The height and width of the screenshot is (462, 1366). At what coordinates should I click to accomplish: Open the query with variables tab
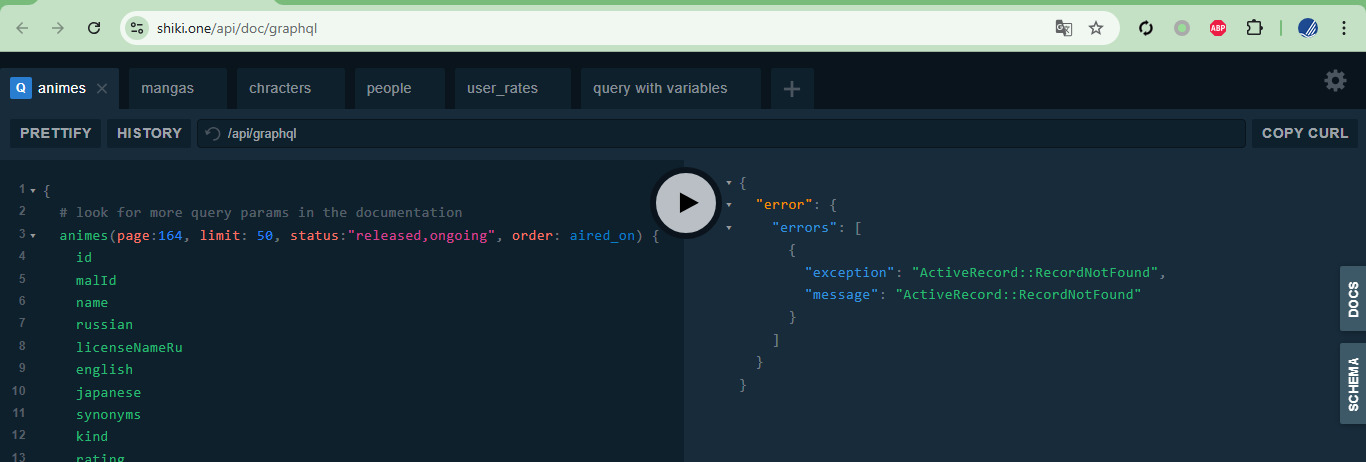[660, 88]
